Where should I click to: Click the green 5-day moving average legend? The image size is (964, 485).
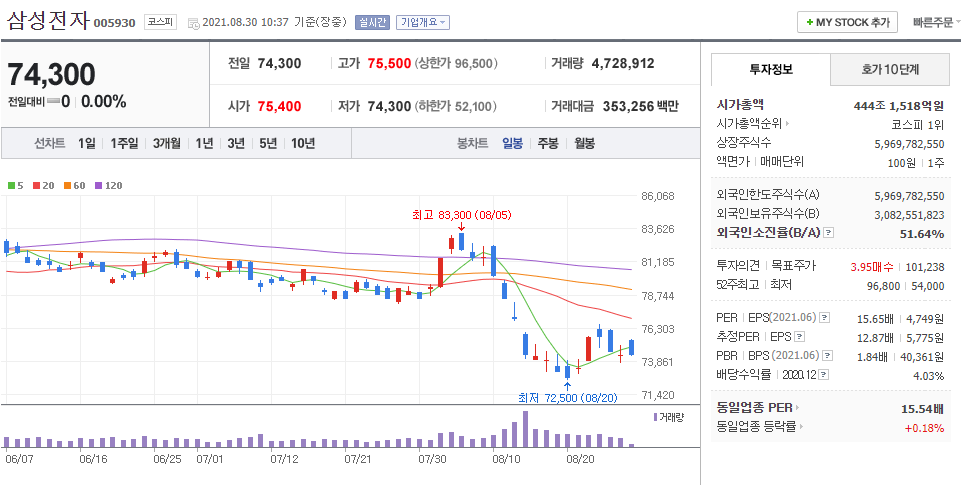pos(15,186)
